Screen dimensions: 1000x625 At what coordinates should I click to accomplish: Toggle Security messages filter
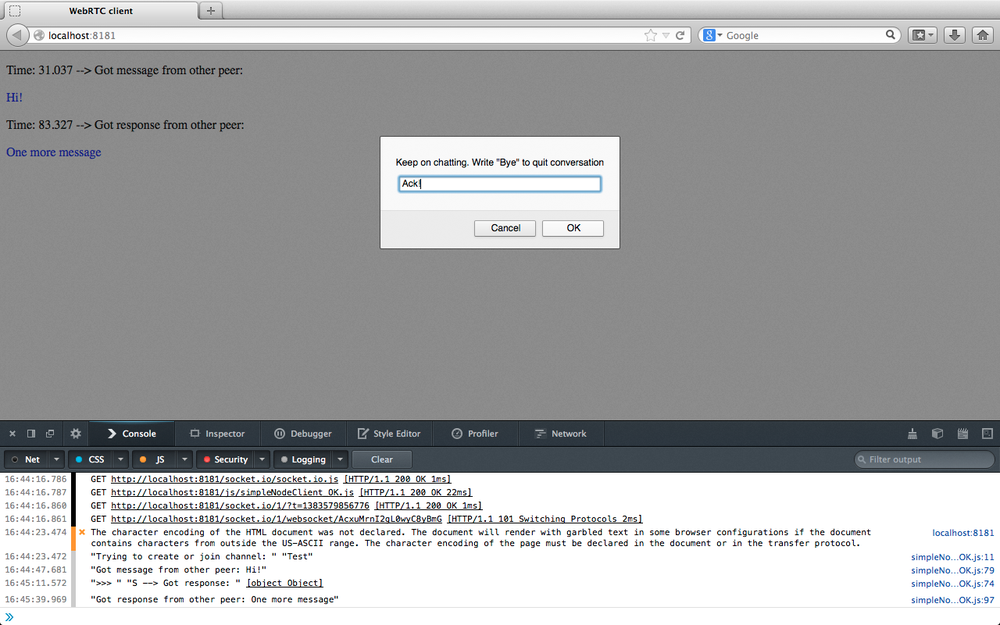225,459
